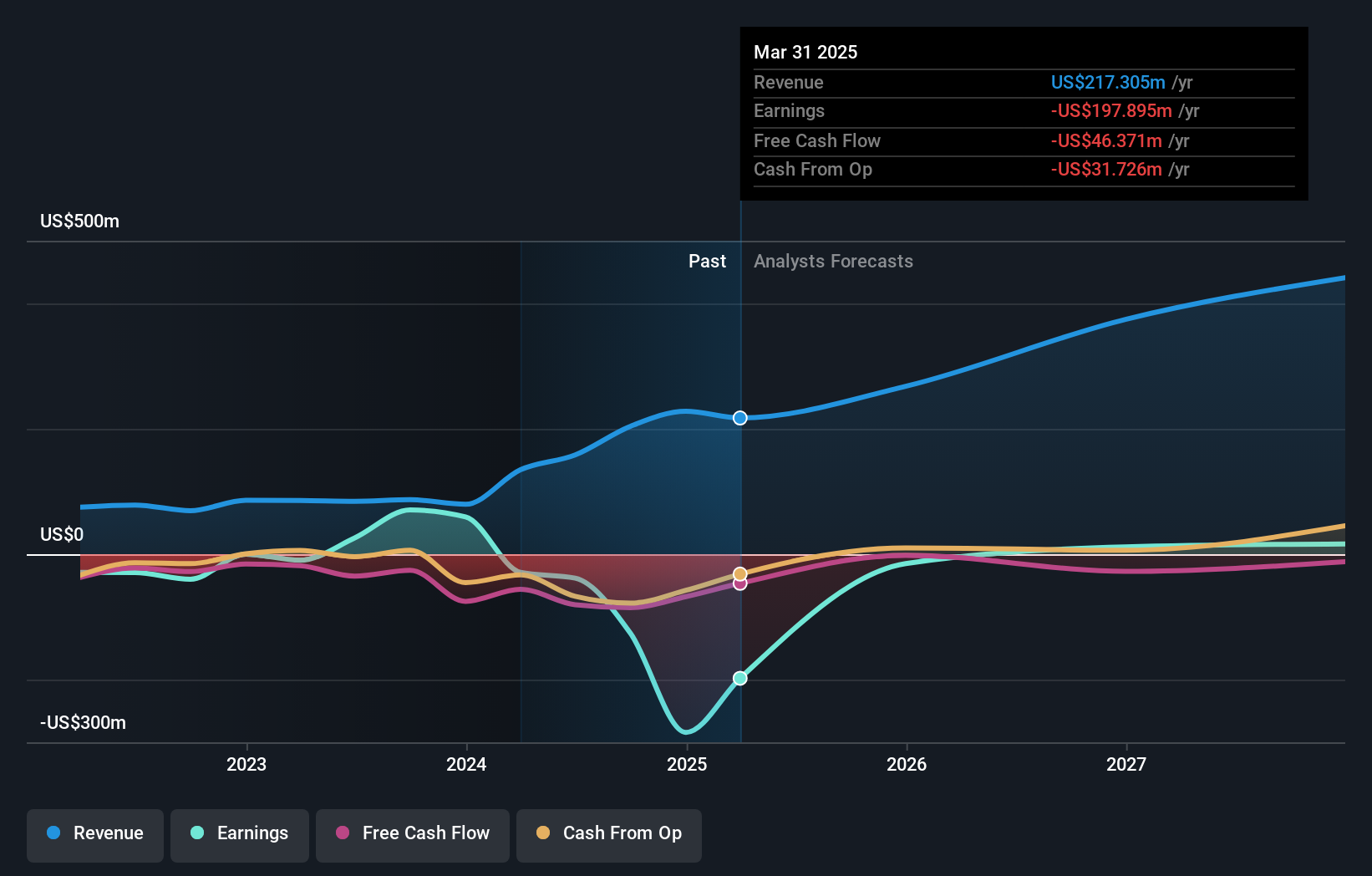Click the Past label
This screenshot has height=876, width=1372.
(x=707, y=262)
